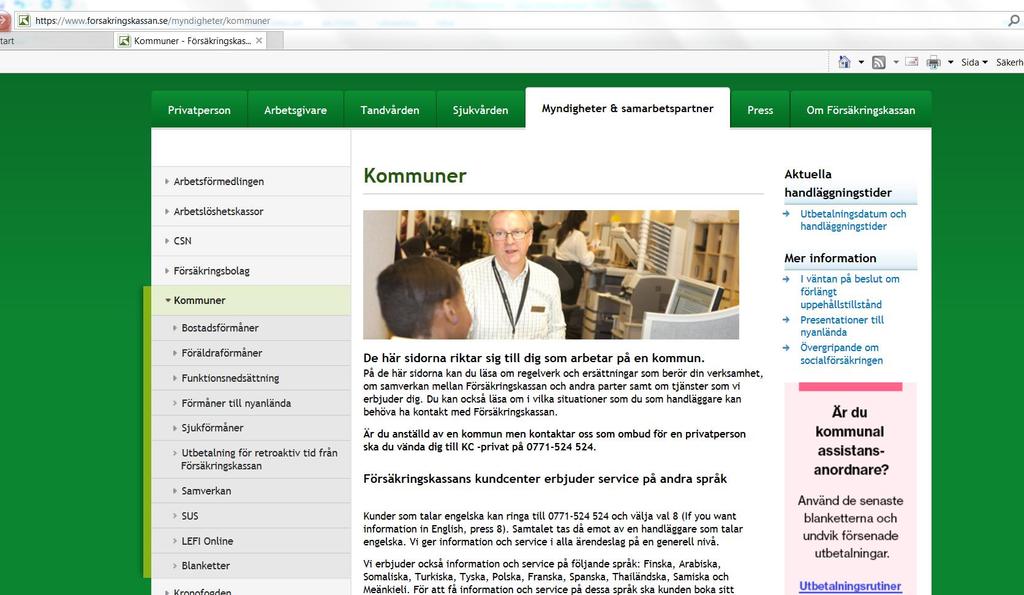This screenshot has width=1024, height=595.
Task: Click the Aktuella handläggningstider heading
Action: point(837,184)
